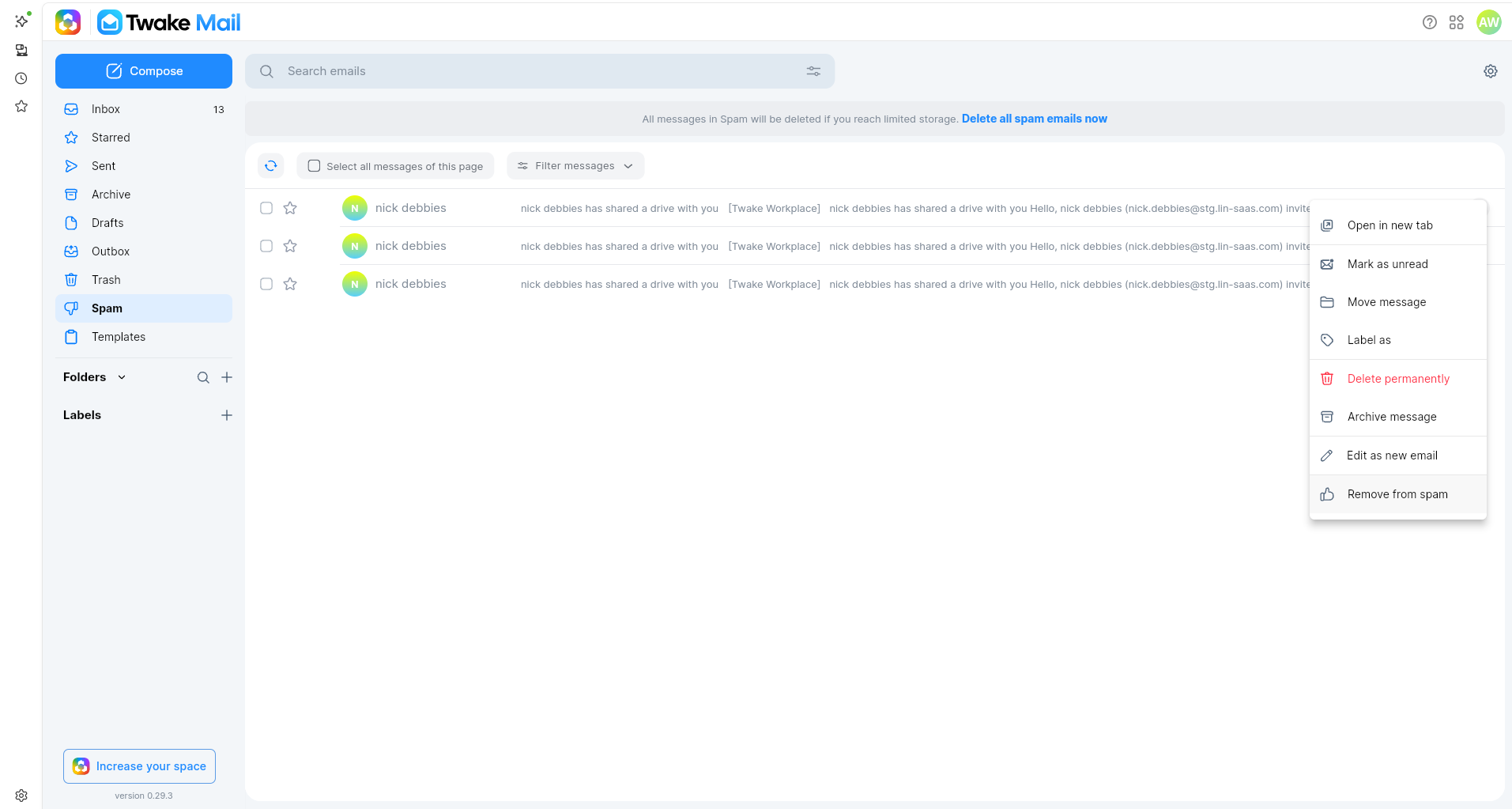Choose Archive message
1512x809 pixels.
[x=1397, y=417]
